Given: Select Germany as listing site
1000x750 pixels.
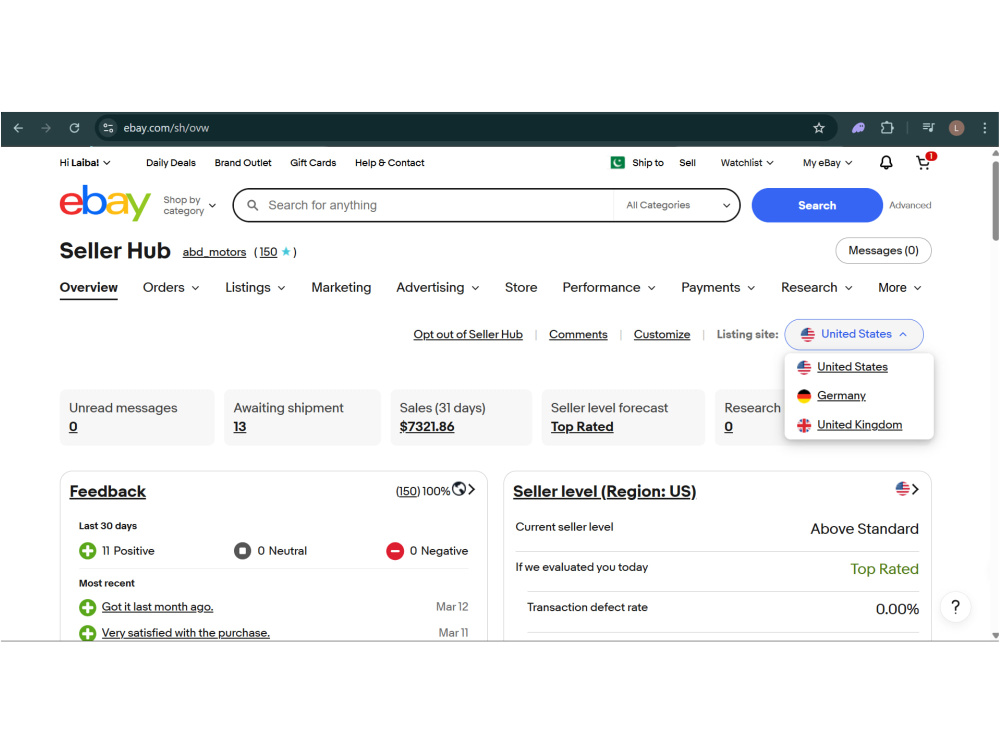Looking at the screenshot, I should (841, 396).
